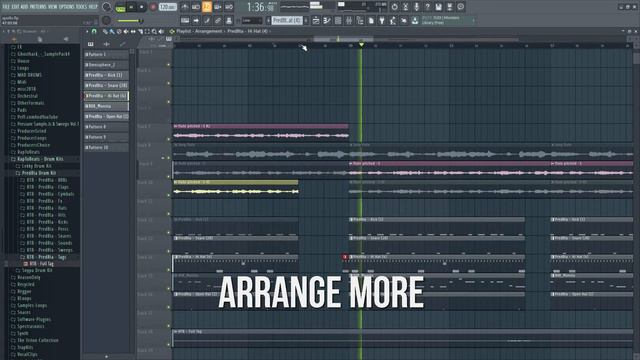Select the Slip tool
640x360 pixels.
[133, 31]
